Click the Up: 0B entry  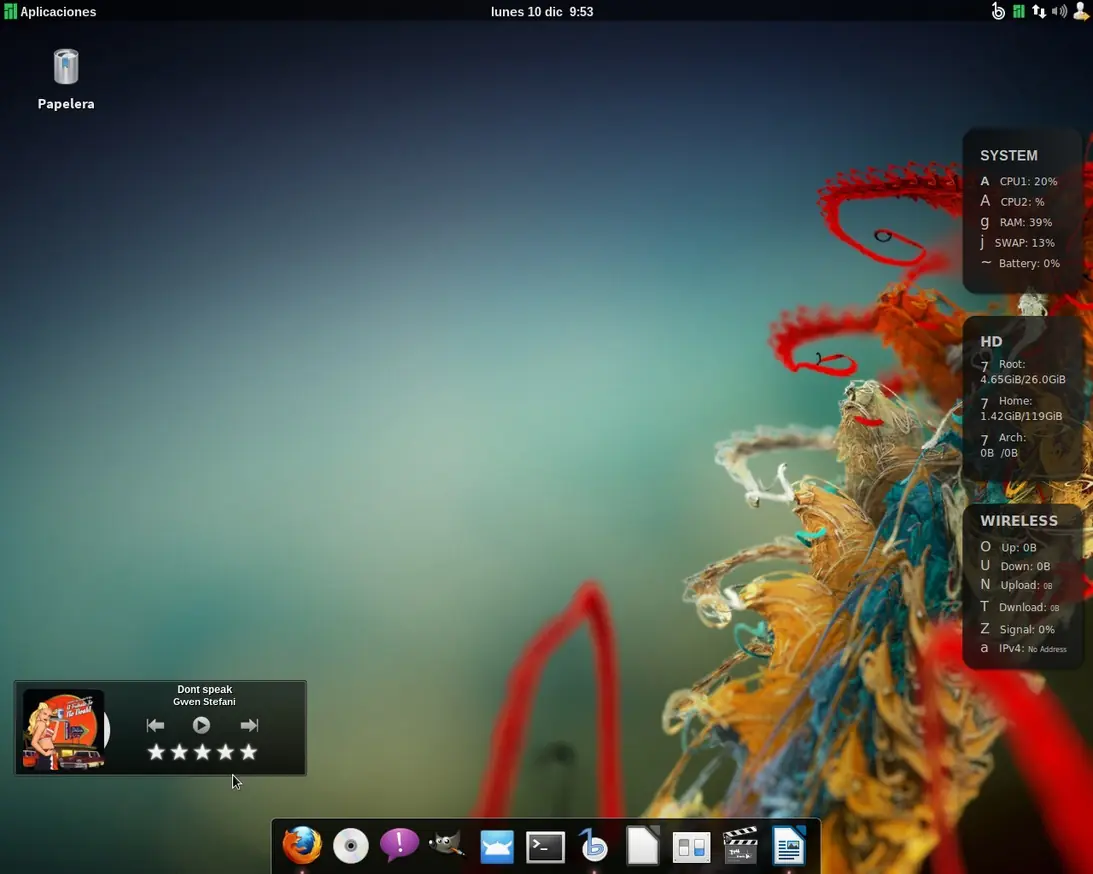tap(1009, 547)
